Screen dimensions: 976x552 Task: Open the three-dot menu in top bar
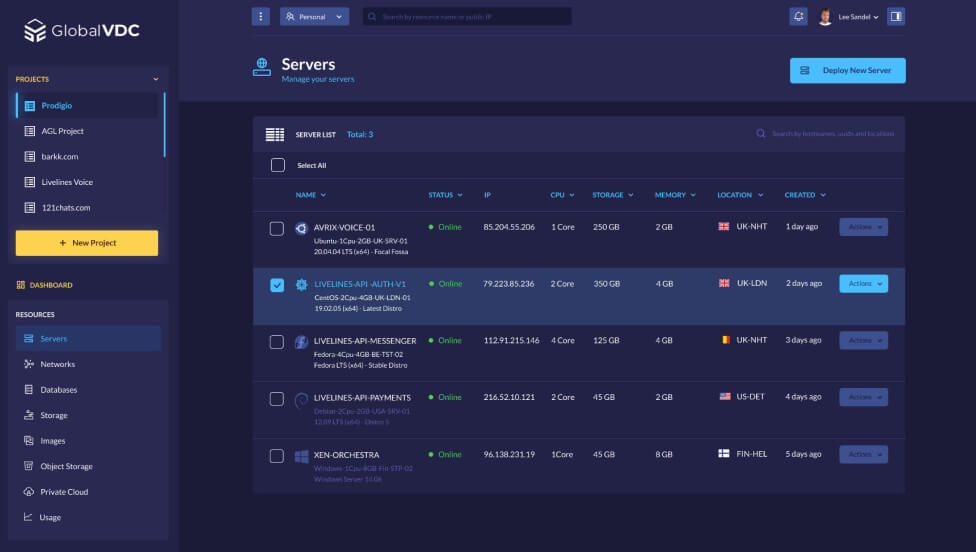point(261,17)
